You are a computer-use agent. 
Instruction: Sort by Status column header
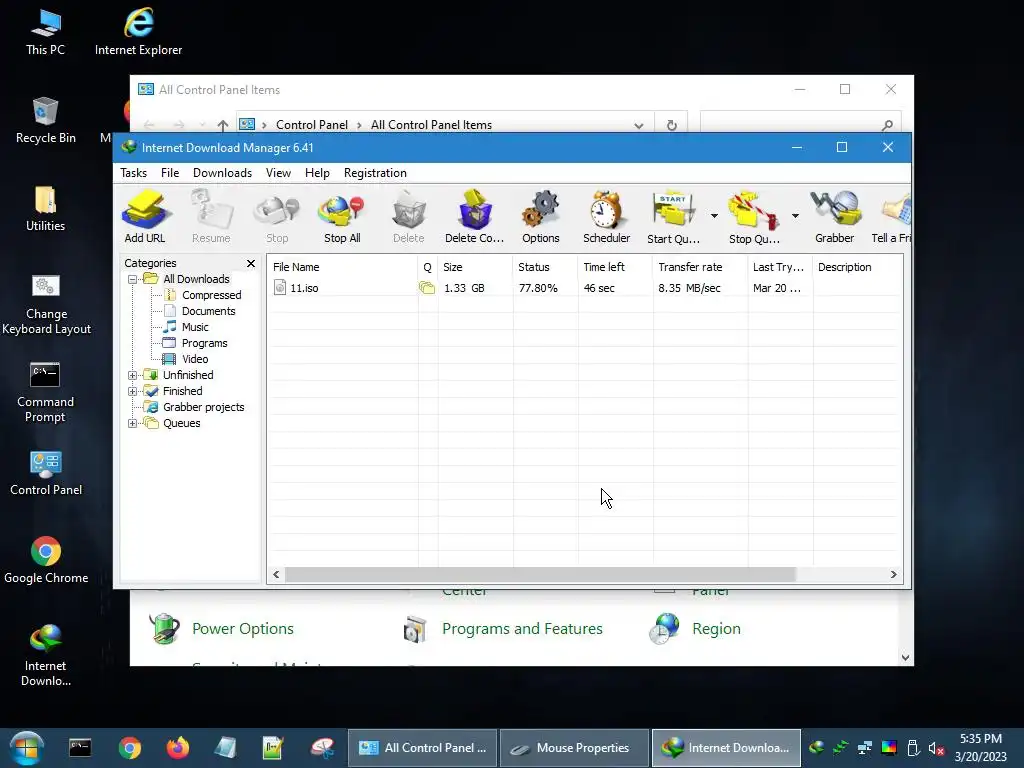(545, 267)
